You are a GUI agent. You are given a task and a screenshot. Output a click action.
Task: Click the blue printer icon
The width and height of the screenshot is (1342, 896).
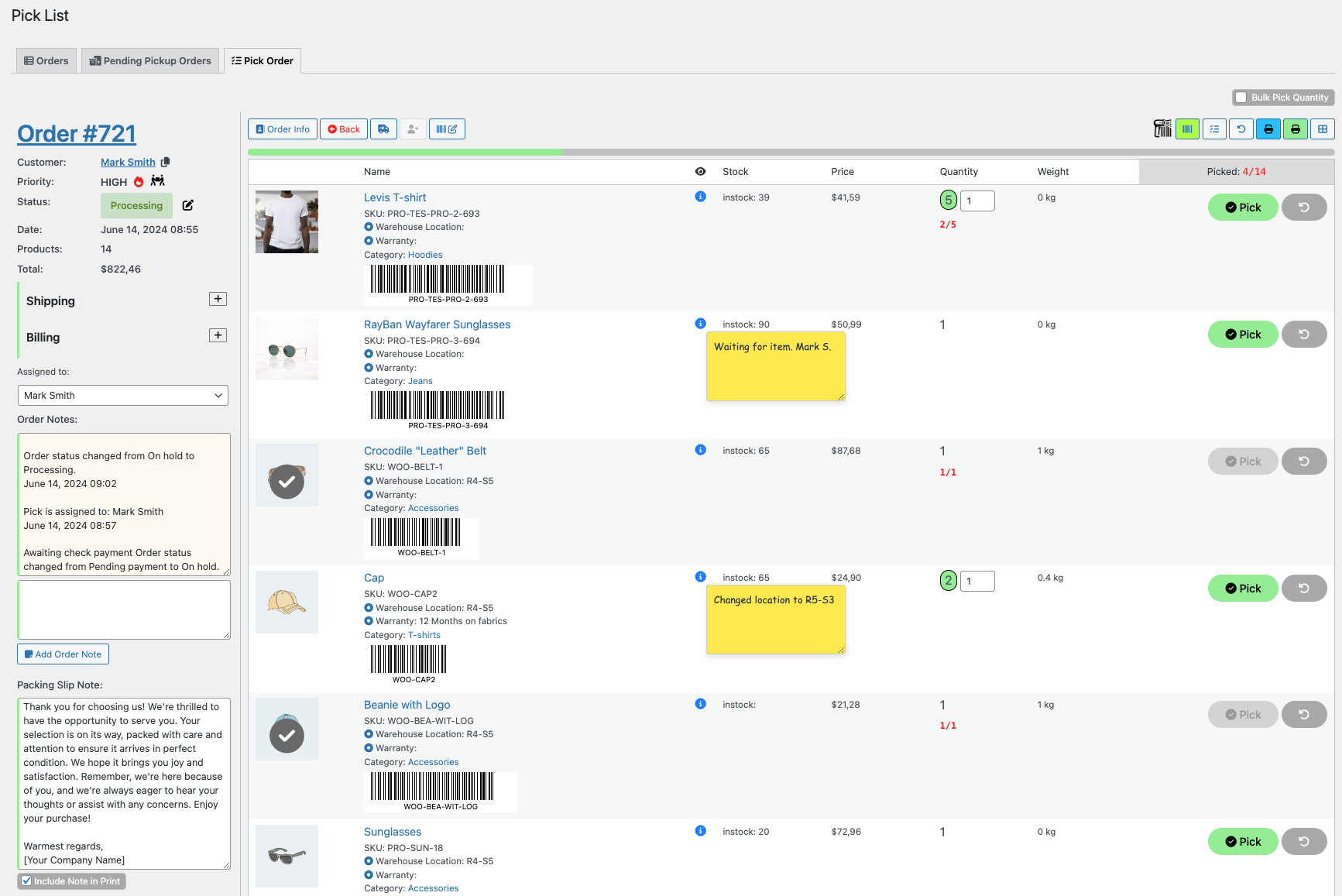point(1268,129)
